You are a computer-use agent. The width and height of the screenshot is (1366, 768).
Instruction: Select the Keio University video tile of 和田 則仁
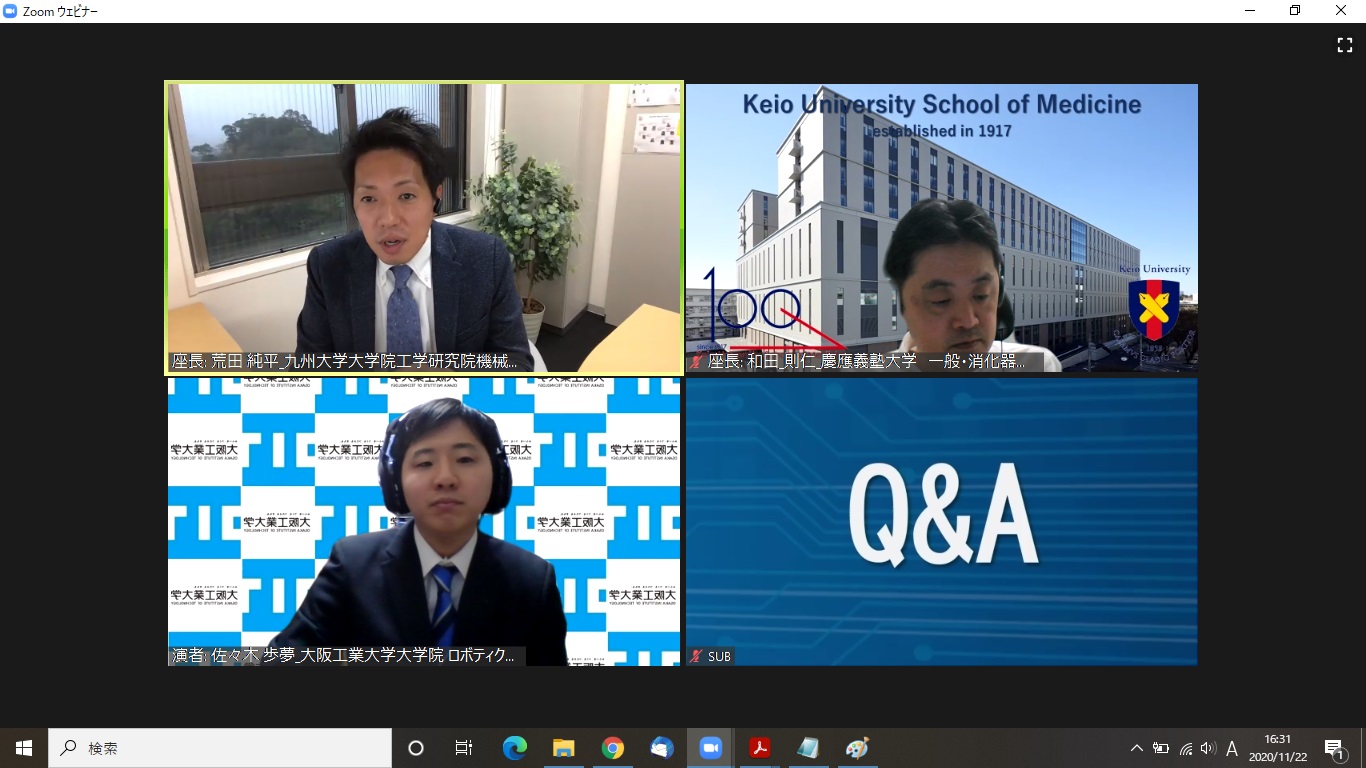pos(942,228)
